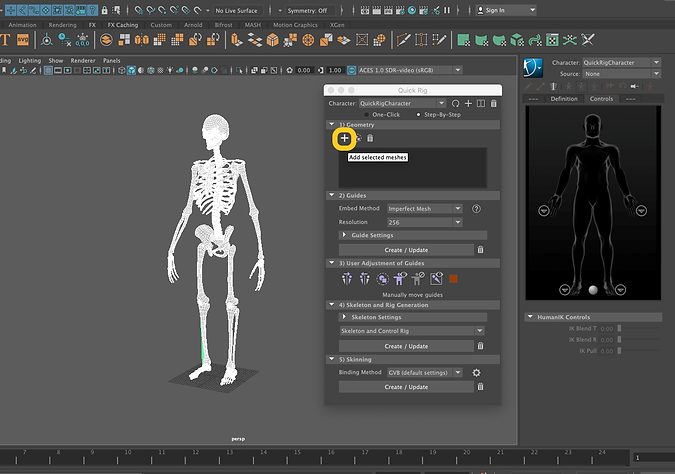This screenshot has width=675, height=474.
Task: Open ACES 1.0 SDR-video view transform dropdown
Action: point(410,70)
